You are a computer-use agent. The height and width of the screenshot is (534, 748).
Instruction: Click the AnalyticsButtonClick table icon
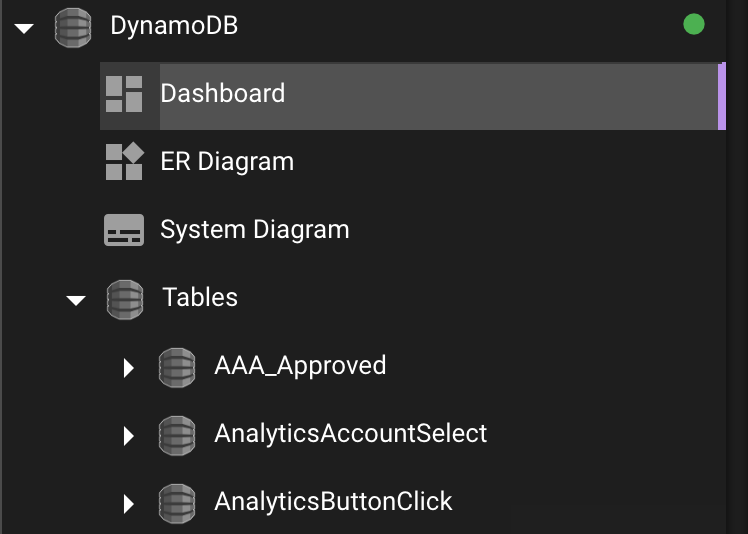(x=177, y=503)
